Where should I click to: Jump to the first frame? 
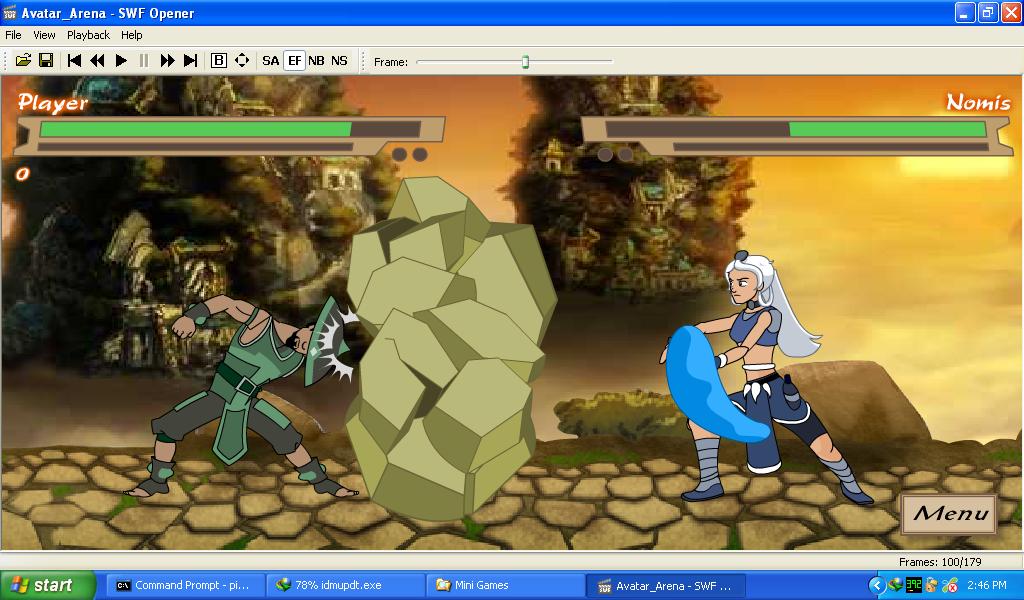coord(74,61)
